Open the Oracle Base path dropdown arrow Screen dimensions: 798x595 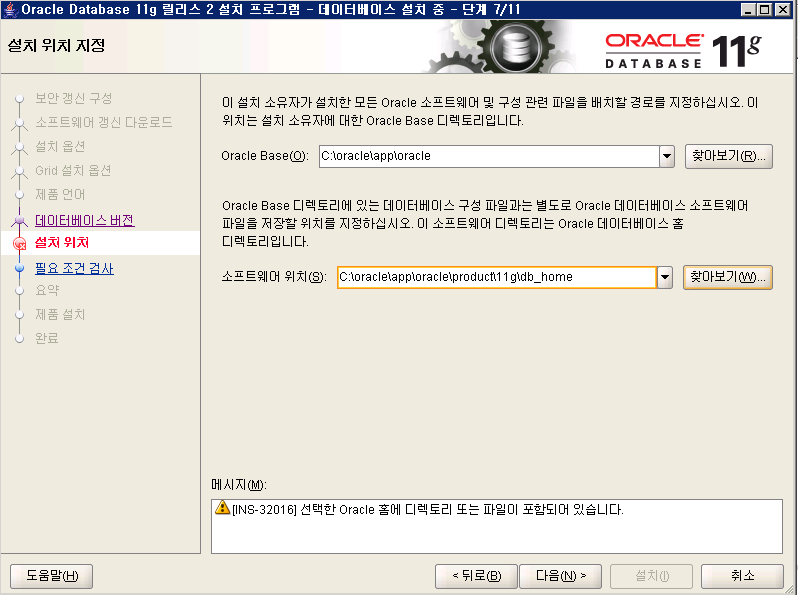click(x=667, y=156)
